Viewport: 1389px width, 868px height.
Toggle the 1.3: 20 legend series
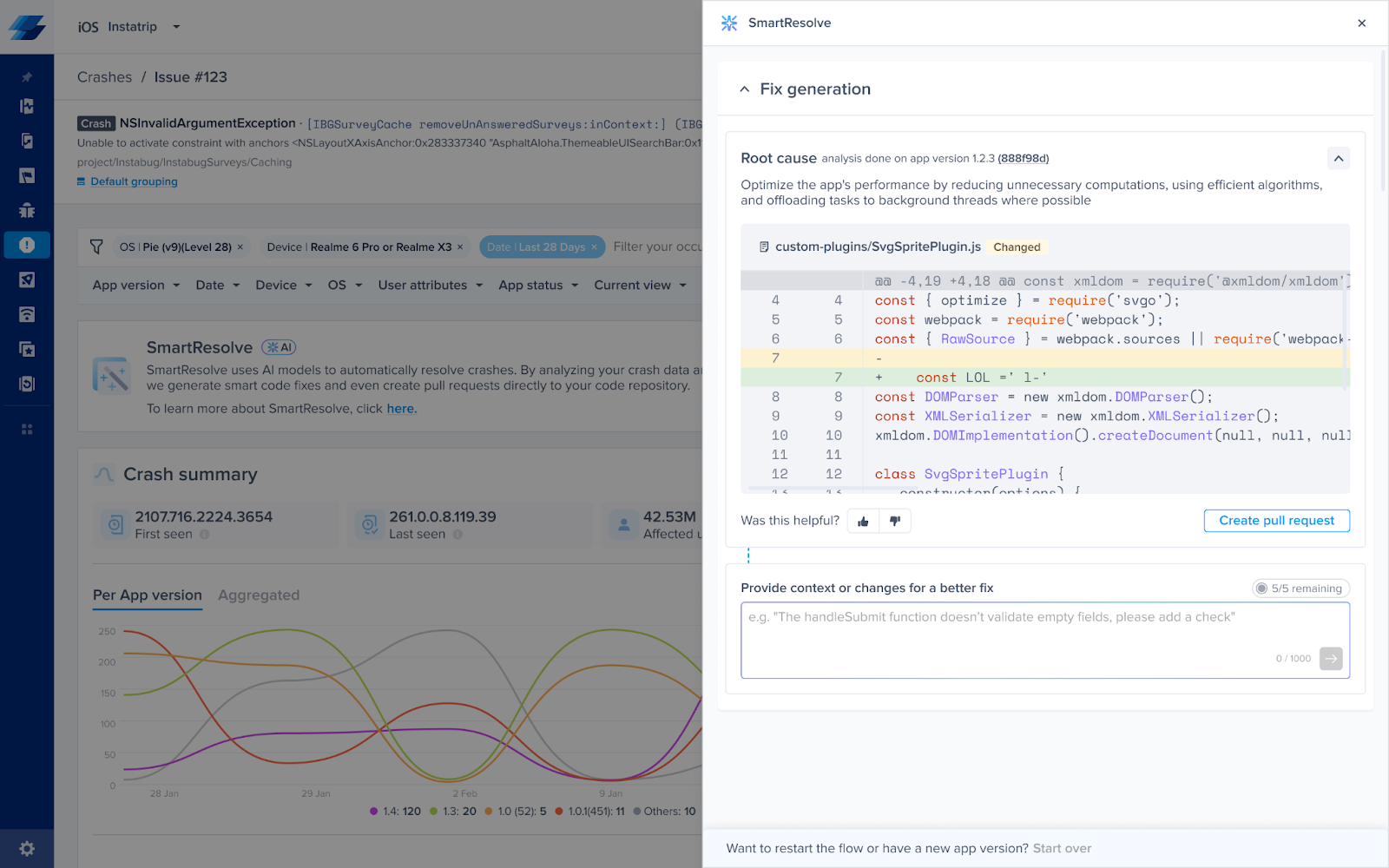(452, 812)
